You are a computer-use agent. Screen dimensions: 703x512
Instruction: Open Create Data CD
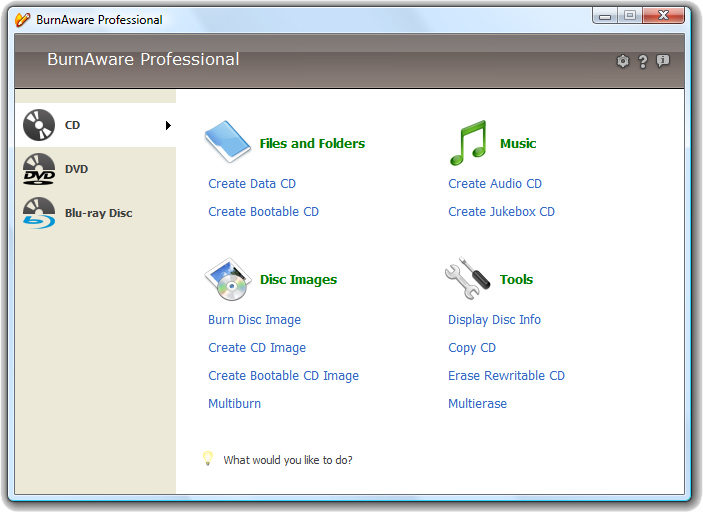pyautogui.click(x=252, y=184)
